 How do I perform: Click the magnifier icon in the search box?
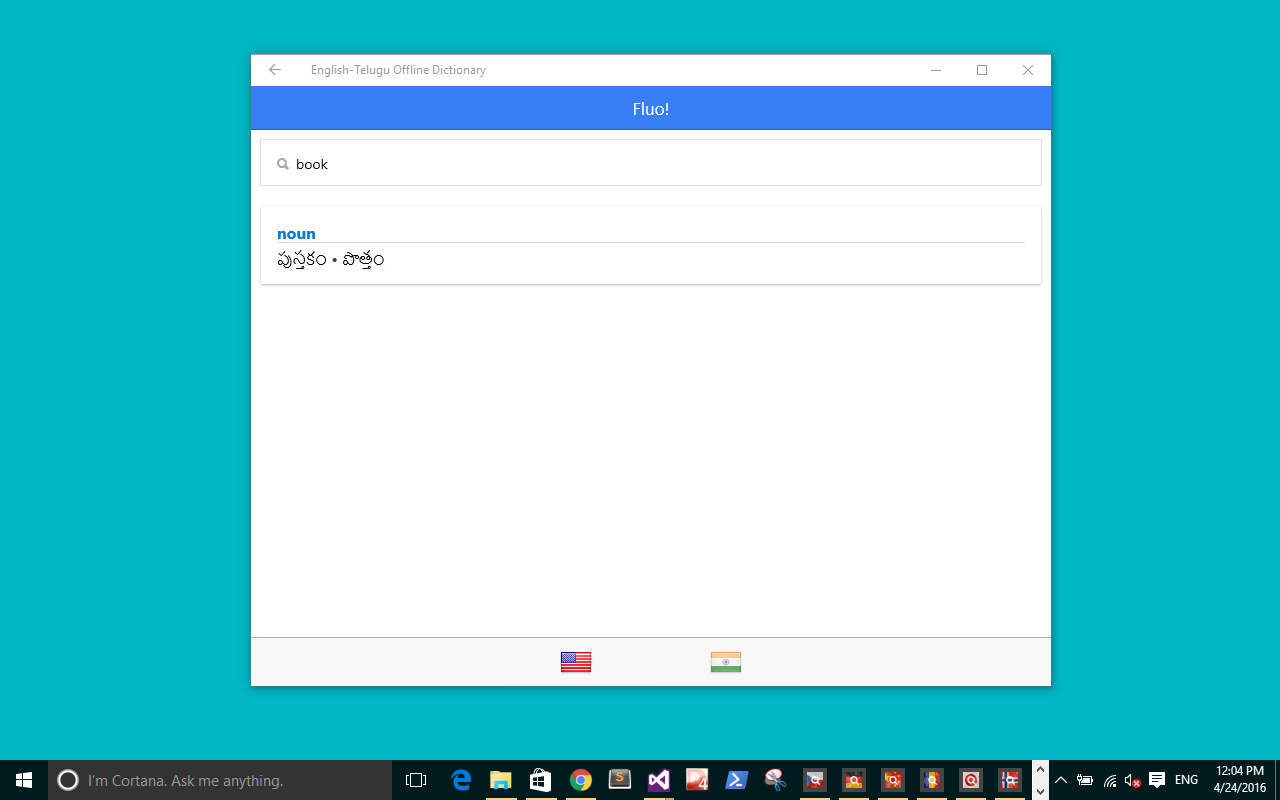(283, 164)
